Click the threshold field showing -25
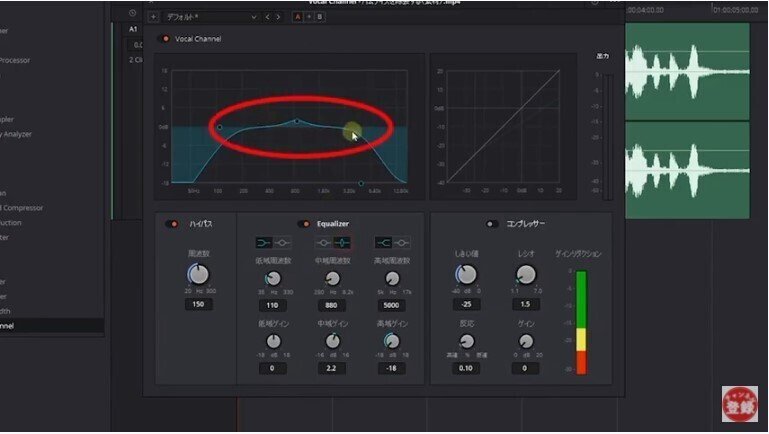This screenshot has height=434, width=769. 466,305
